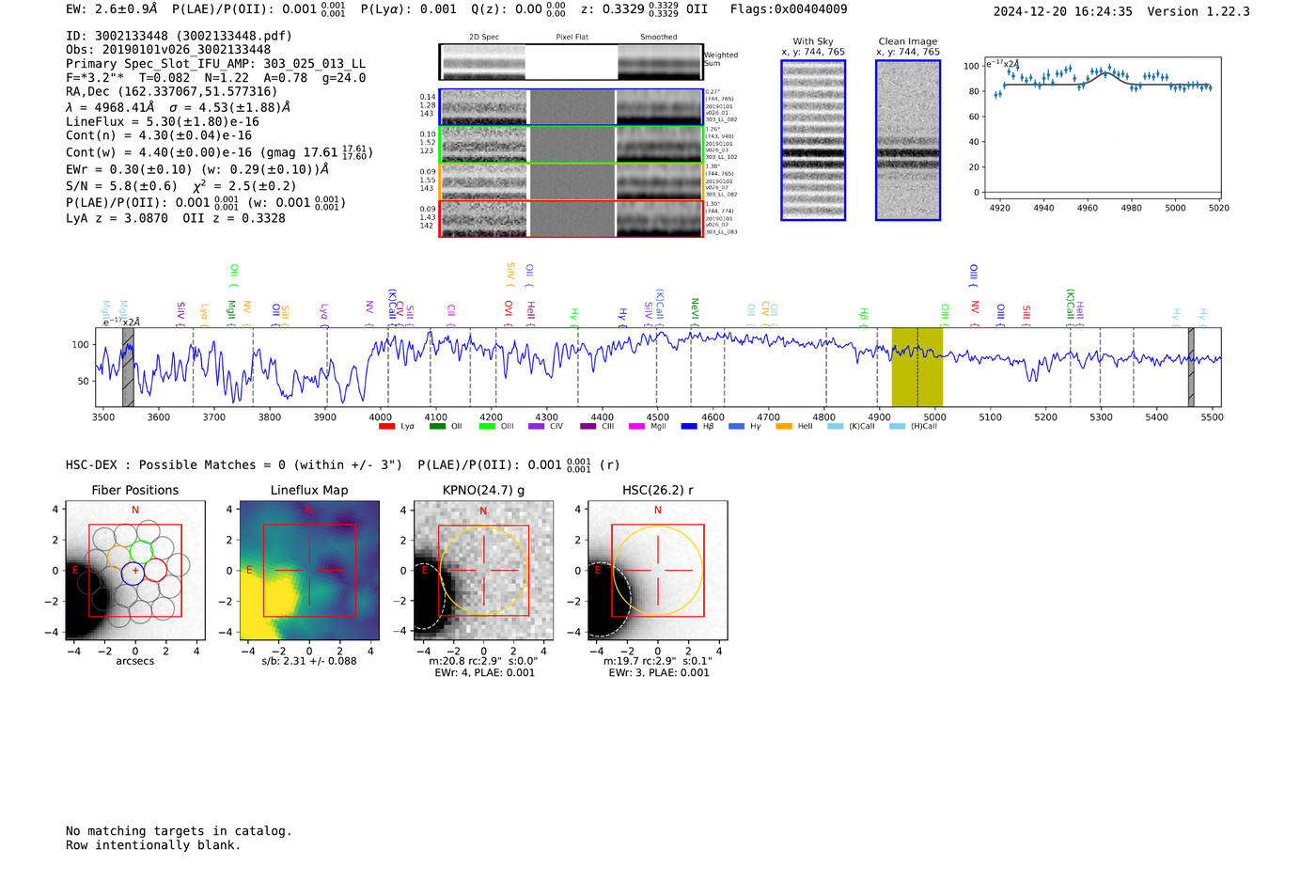This screenshot has height=896, width=1316.
Task: Click the purple CIV legend swatch
Action: [x=536, y=427]
